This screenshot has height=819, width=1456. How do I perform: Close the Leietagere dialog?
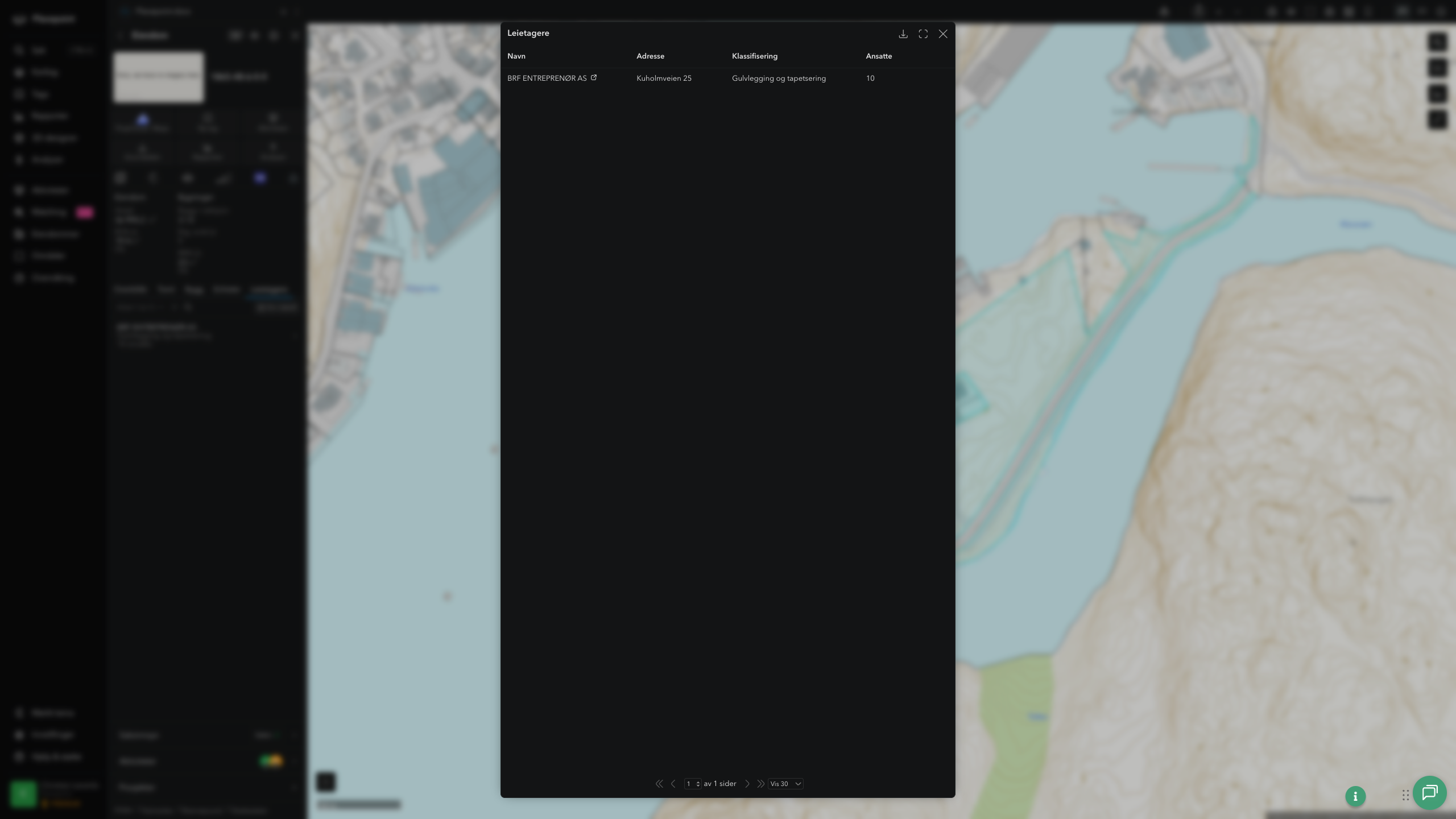coord(943,34)
